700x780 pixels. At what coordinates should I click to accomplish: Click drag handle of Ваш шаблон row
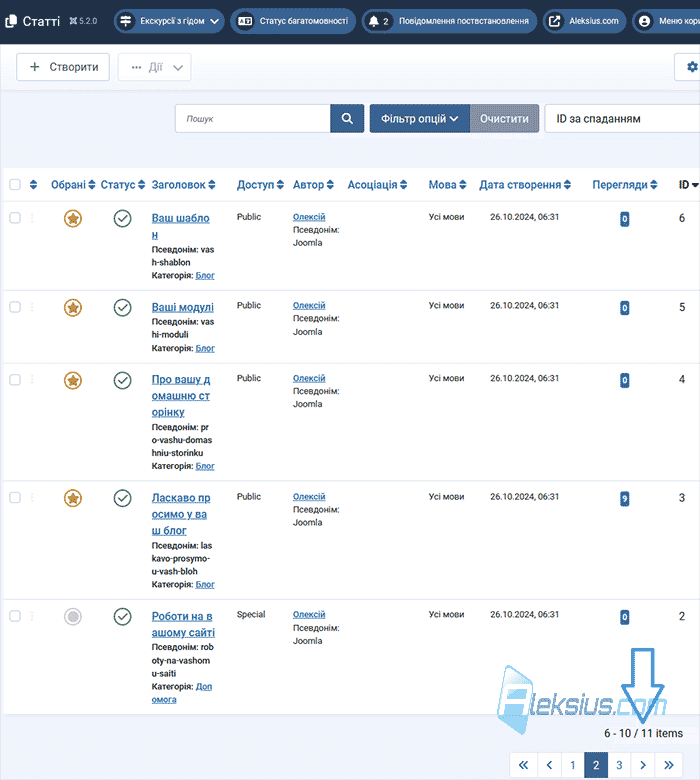tap(32, 218)
